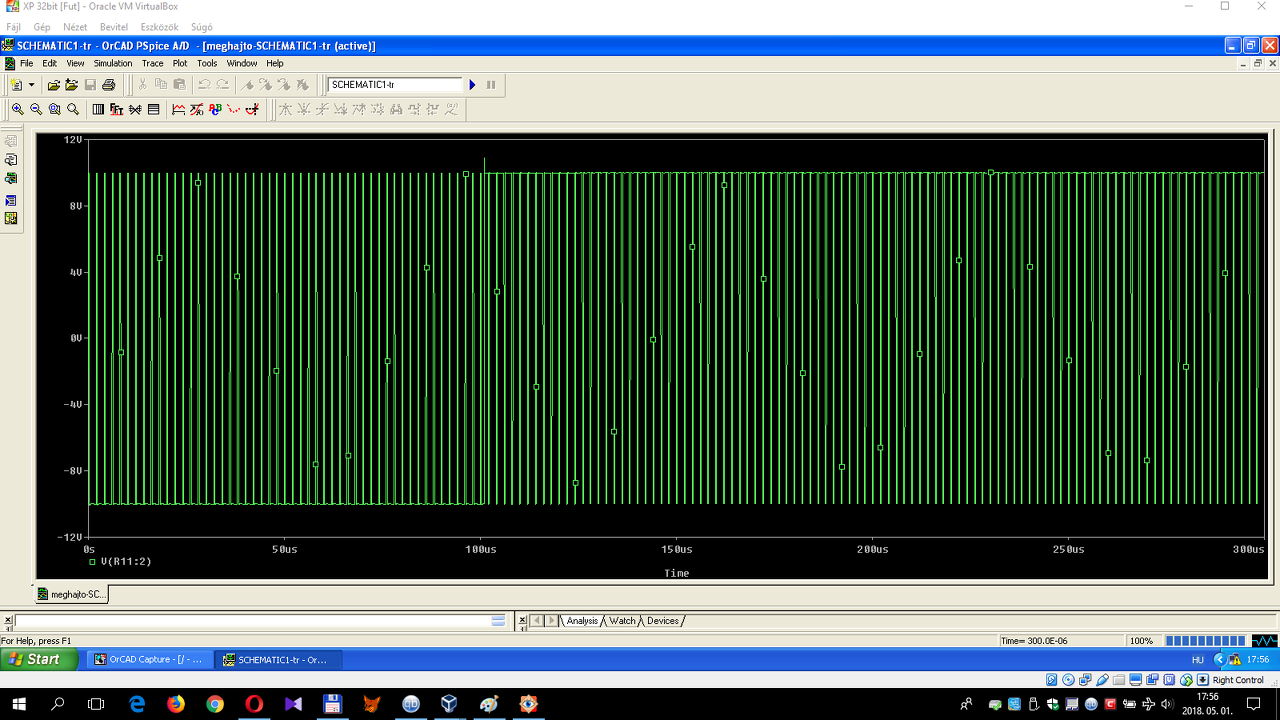Click the Evaluate Measurement icon
Screen dimensions: 1280x720
(197, 109)
